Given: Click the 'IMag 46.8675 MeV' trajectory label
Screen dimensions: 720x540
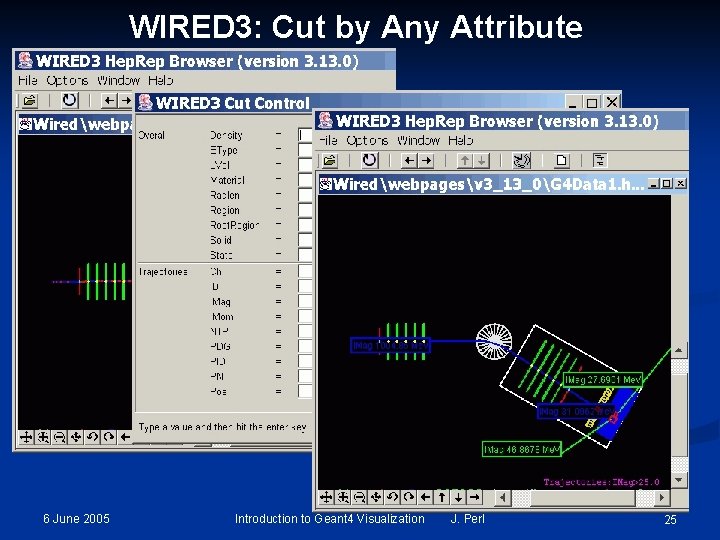Looking at the screenshot, I should pos(522,449).
